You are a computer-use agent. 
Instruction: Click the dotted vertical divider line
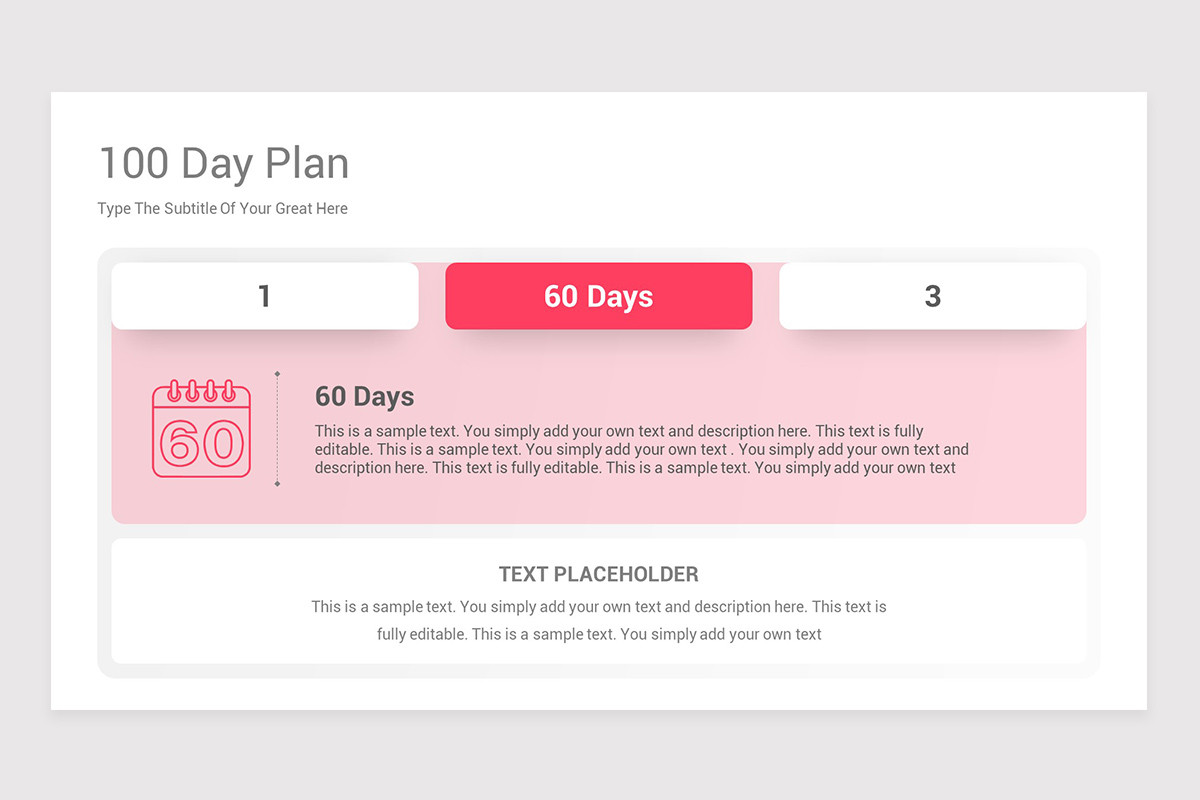tap(277, 428)
